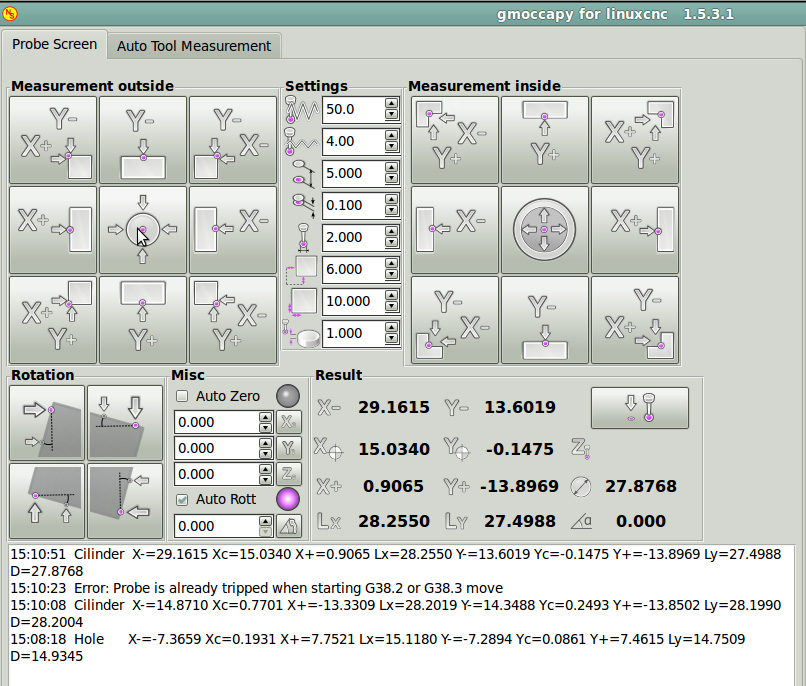
Task: Set X offset with the X button
Action: 289,422
